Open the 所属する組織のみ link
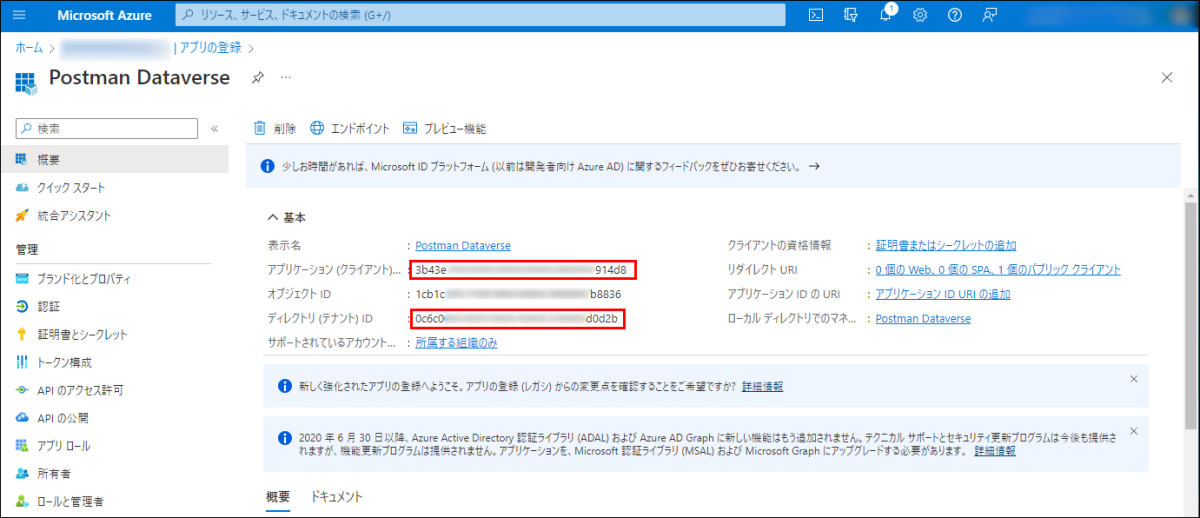 click(x=456, y=343)
